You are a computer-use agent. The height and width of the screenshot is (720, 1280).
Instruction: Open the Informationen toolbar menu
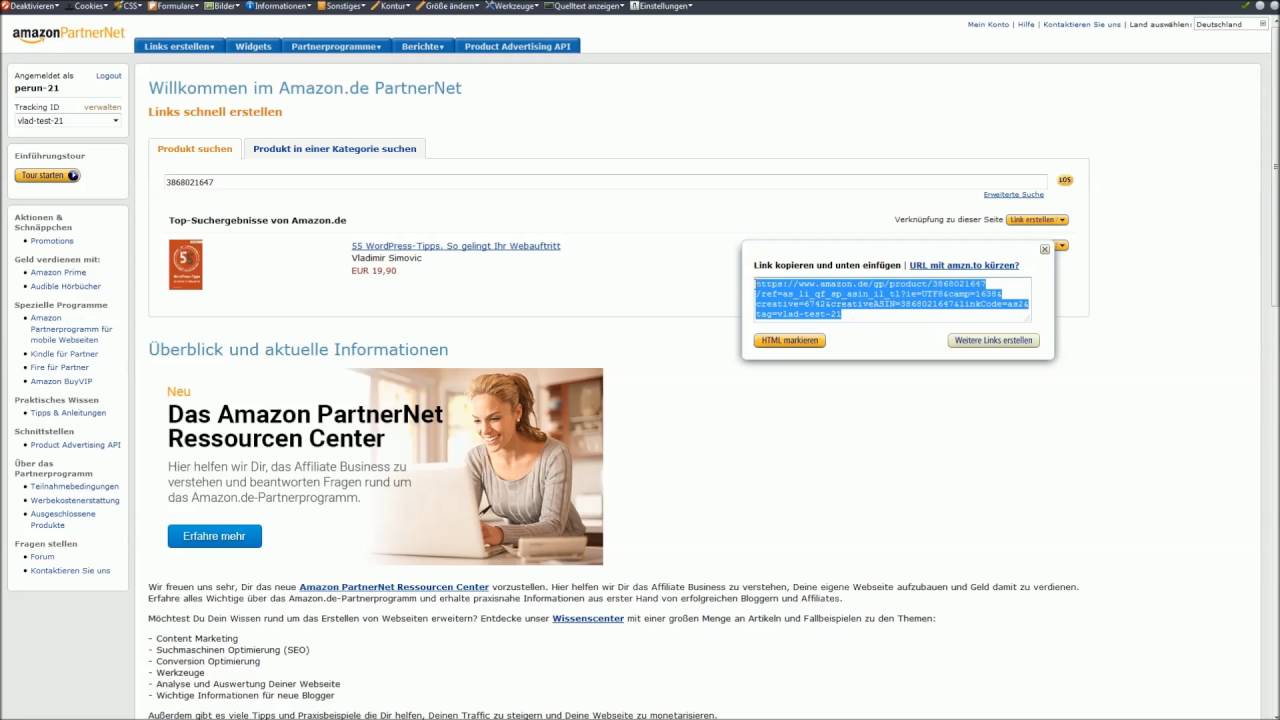[x=280, y=6]
